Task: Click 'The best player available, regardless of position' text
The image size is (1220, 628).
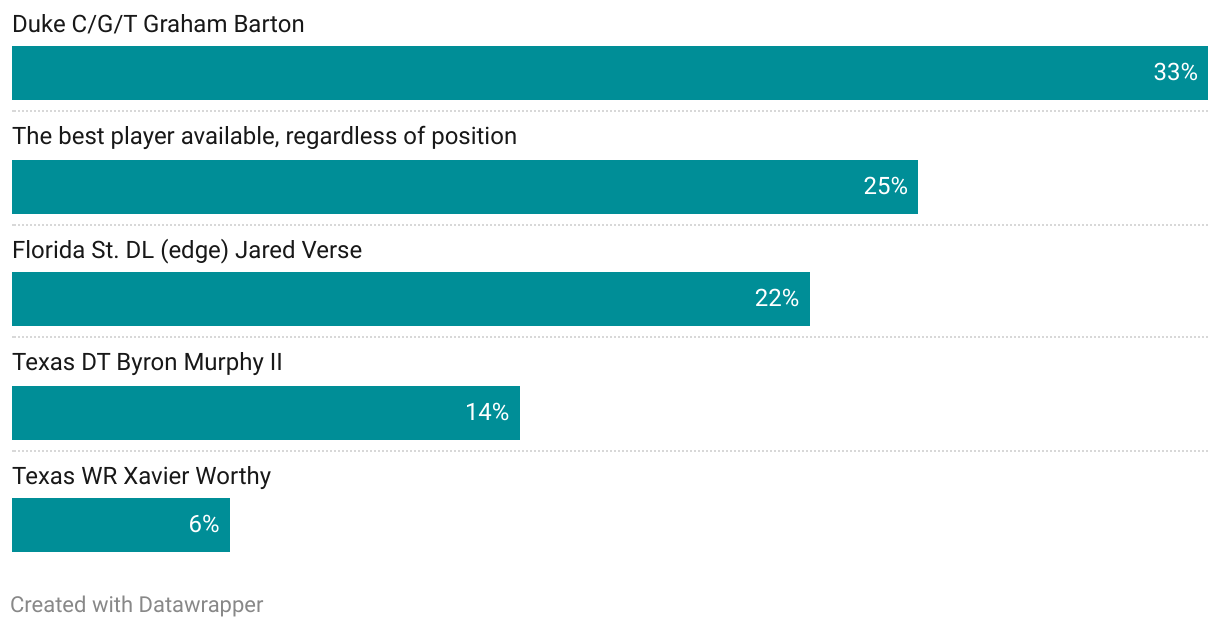Action: click(x=264, y=136)
